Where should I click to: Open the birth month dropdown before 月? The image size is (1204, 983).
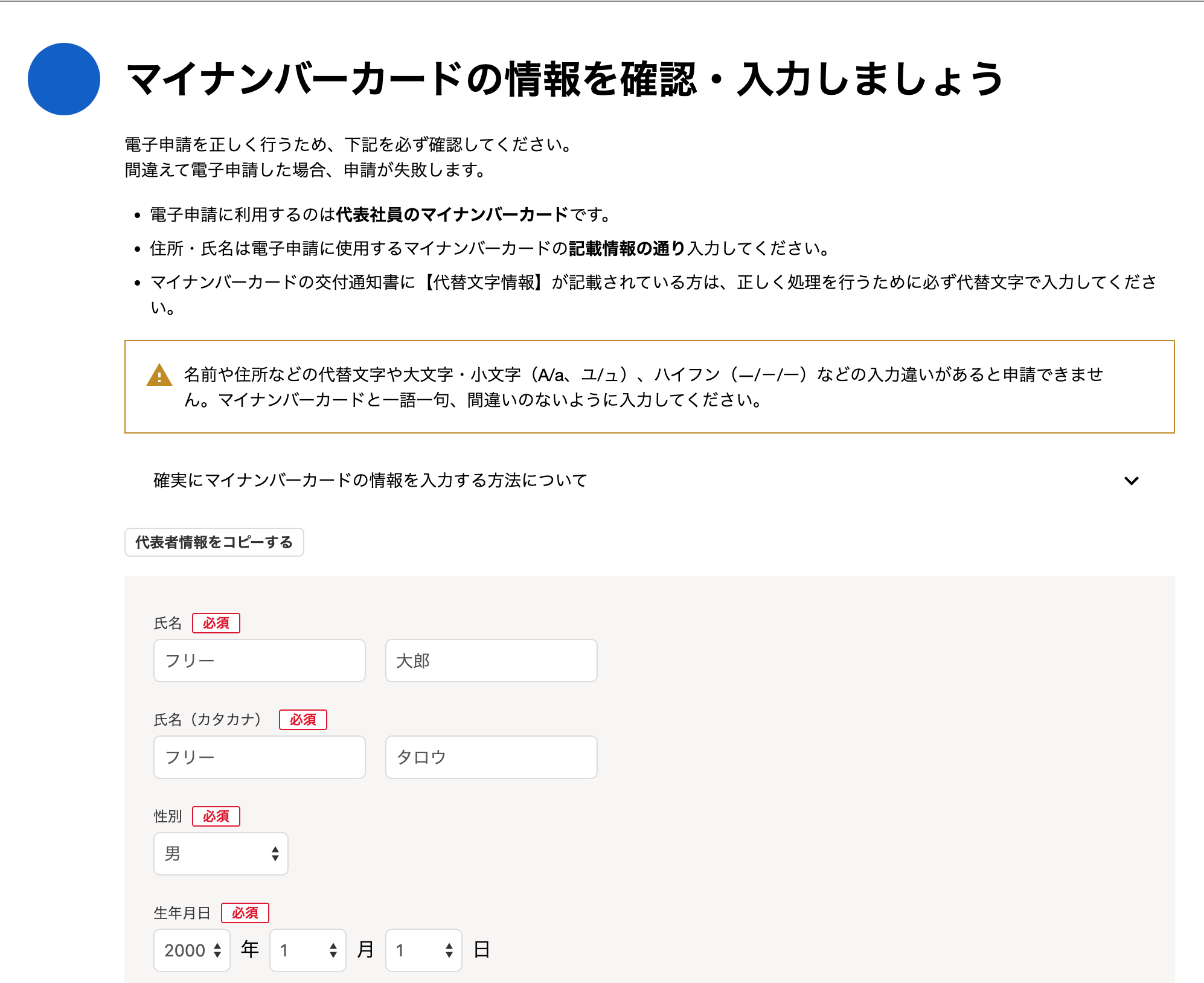coord(308,950)
